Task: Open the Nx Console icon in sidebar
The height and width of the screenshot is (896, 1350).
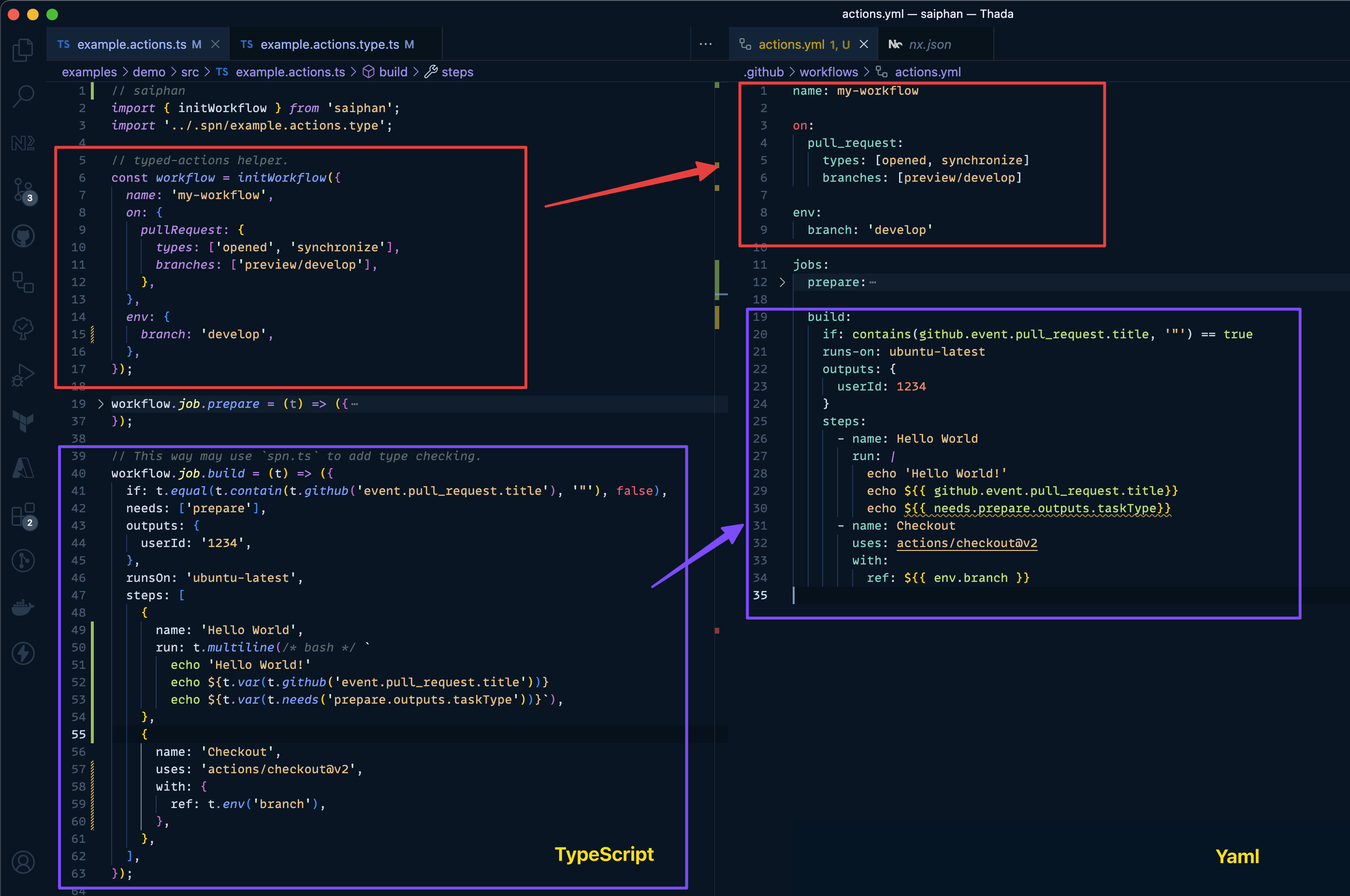Action: pos(23,143)
